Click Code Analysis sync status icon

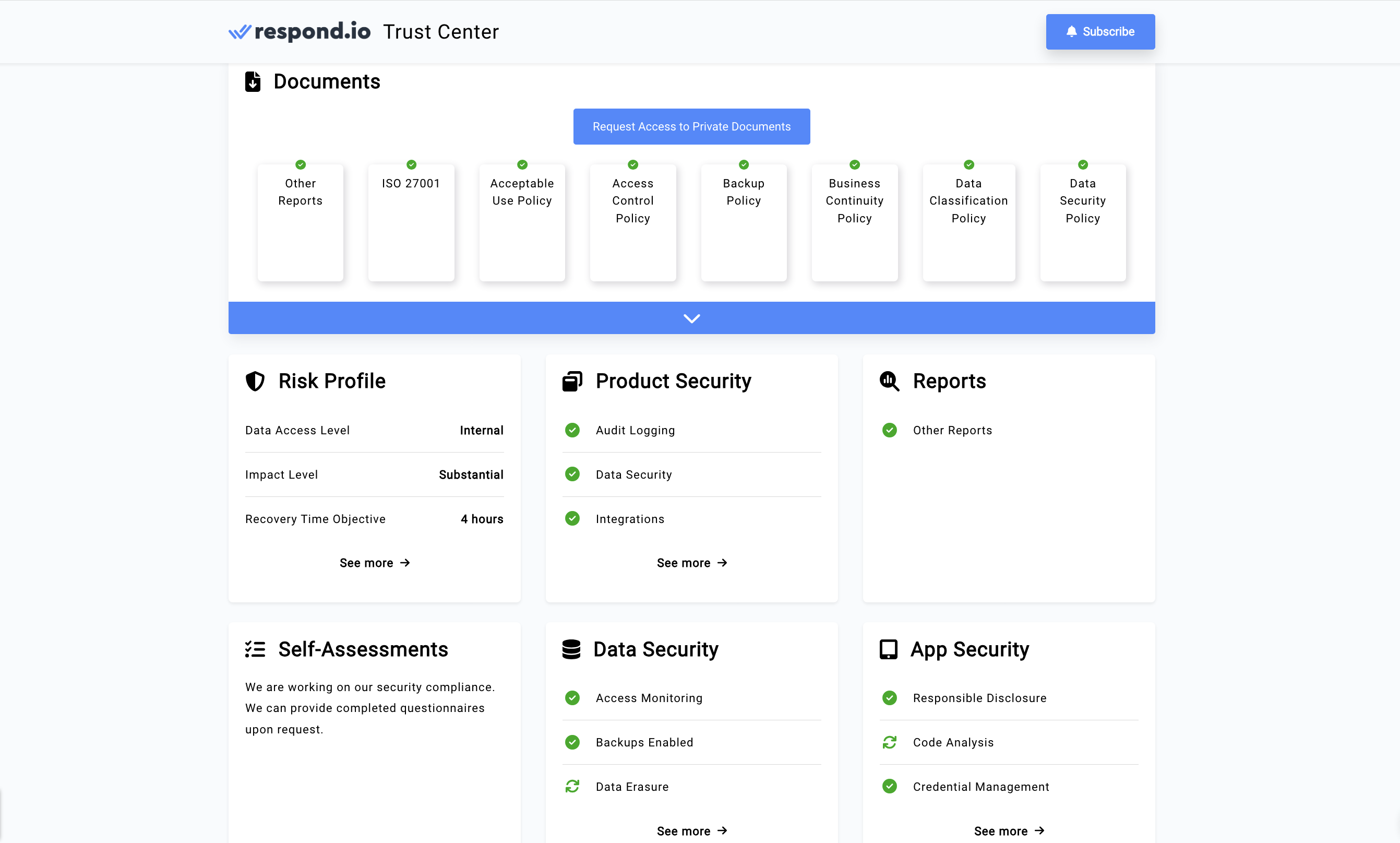pyautogui.click(x=889, y=742)
